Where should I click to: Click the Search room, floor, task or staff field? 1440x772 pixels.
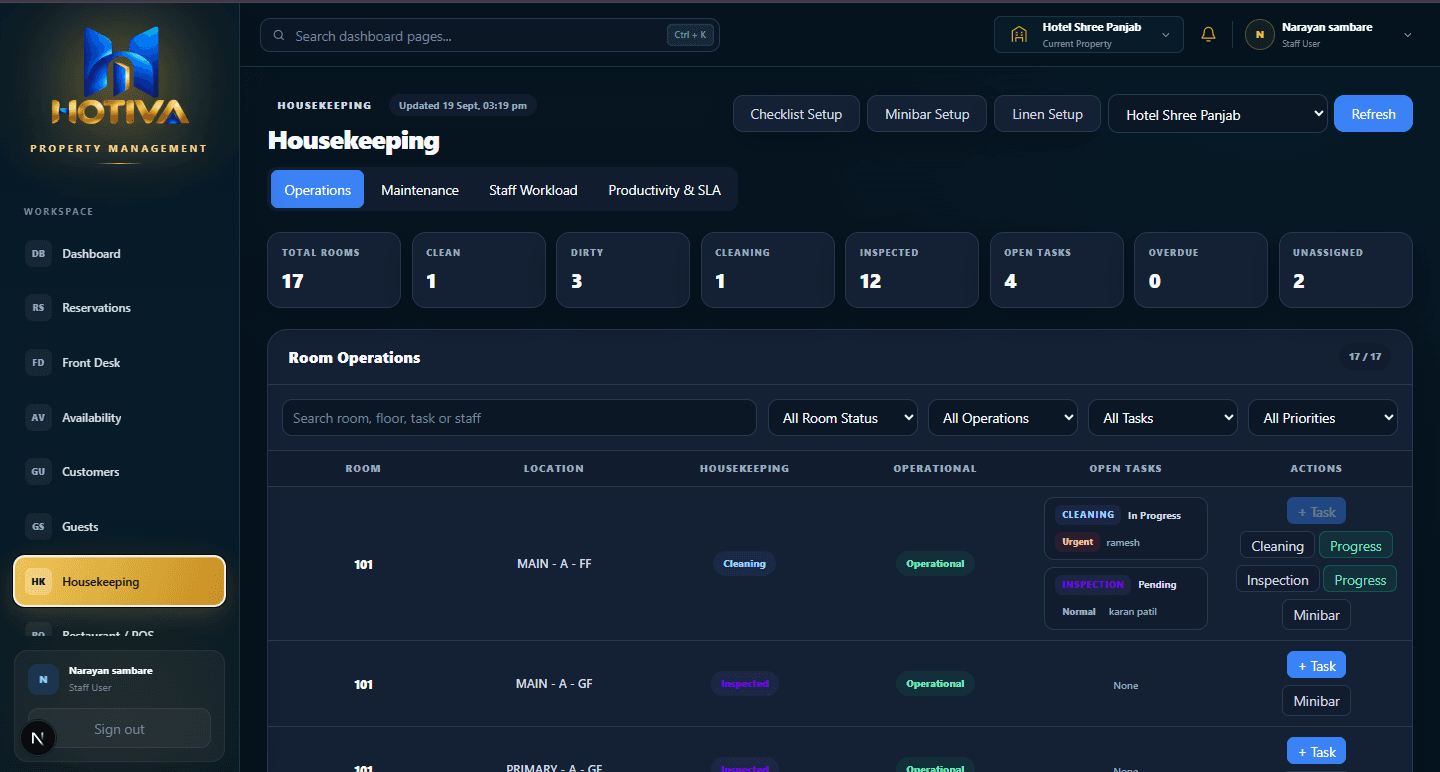(x=519, y=418)
